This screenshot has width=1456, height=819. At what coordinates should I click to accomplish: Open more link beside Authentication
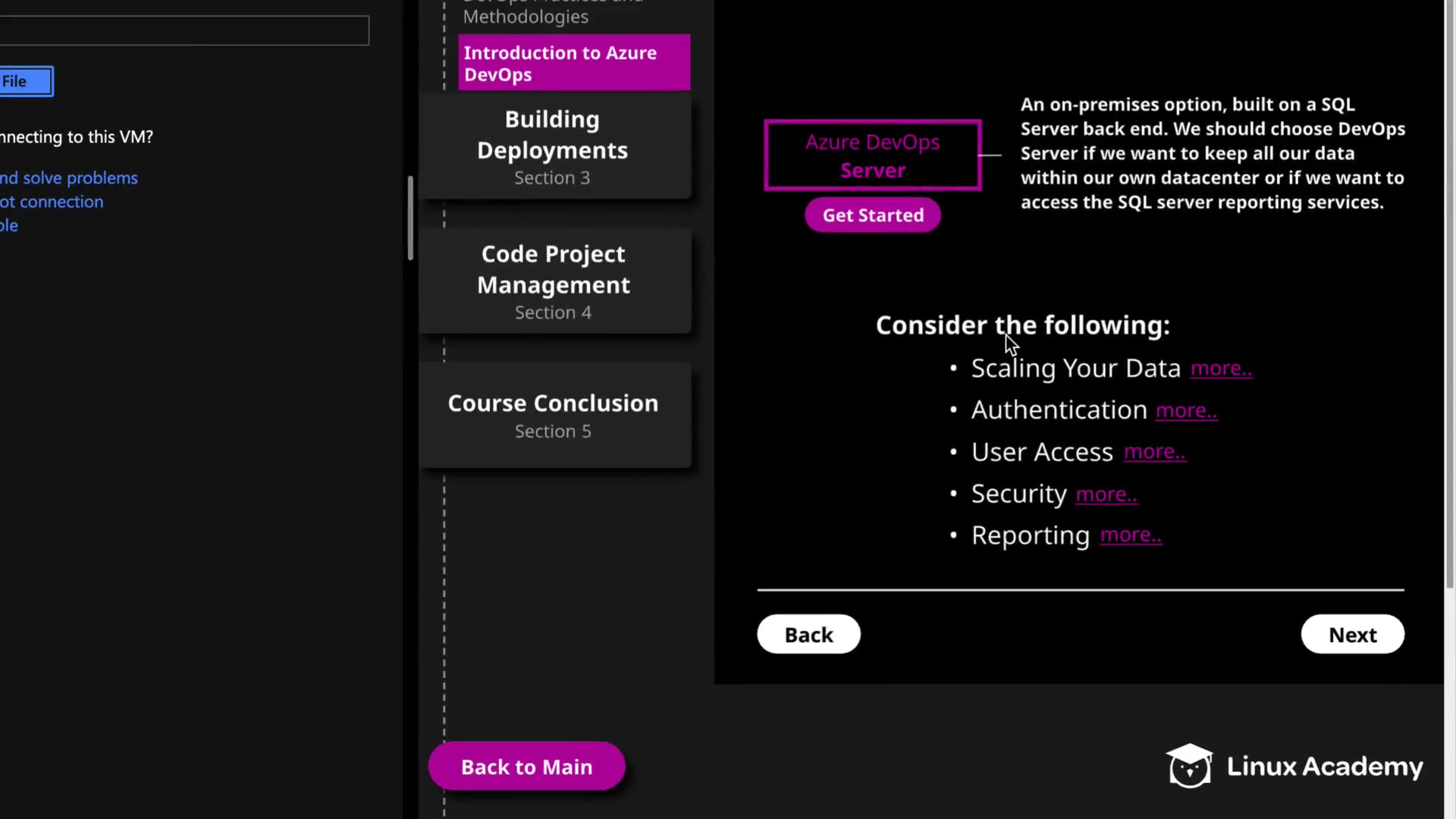[x=1186, y=410]
